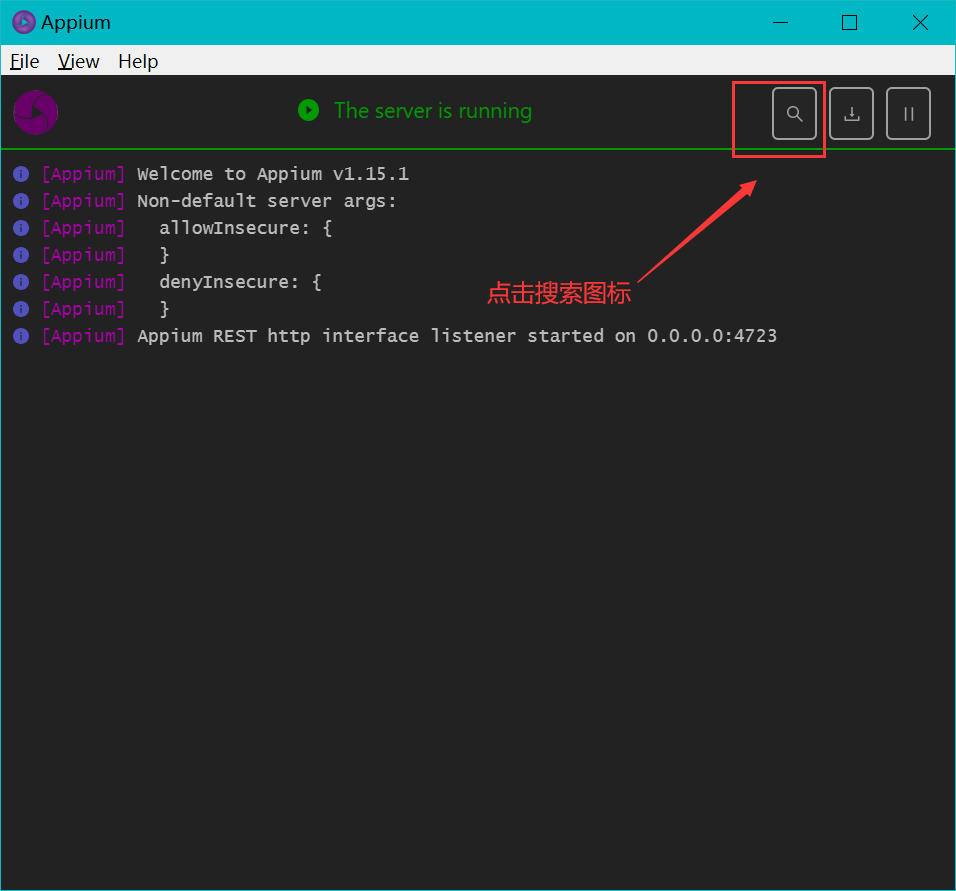Click the "The server is running" status text
This screenshot has width=956, height=891.
(432, 111)
